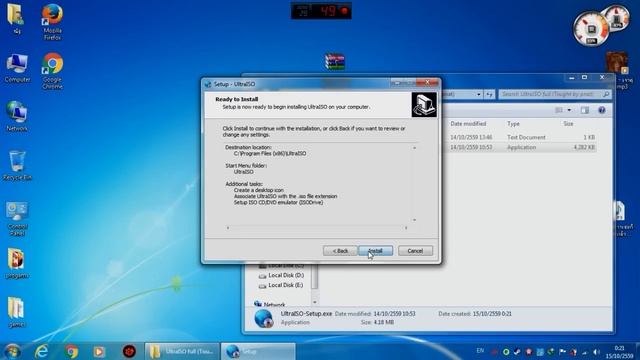Click the EN language indicator

click(480, 351)
